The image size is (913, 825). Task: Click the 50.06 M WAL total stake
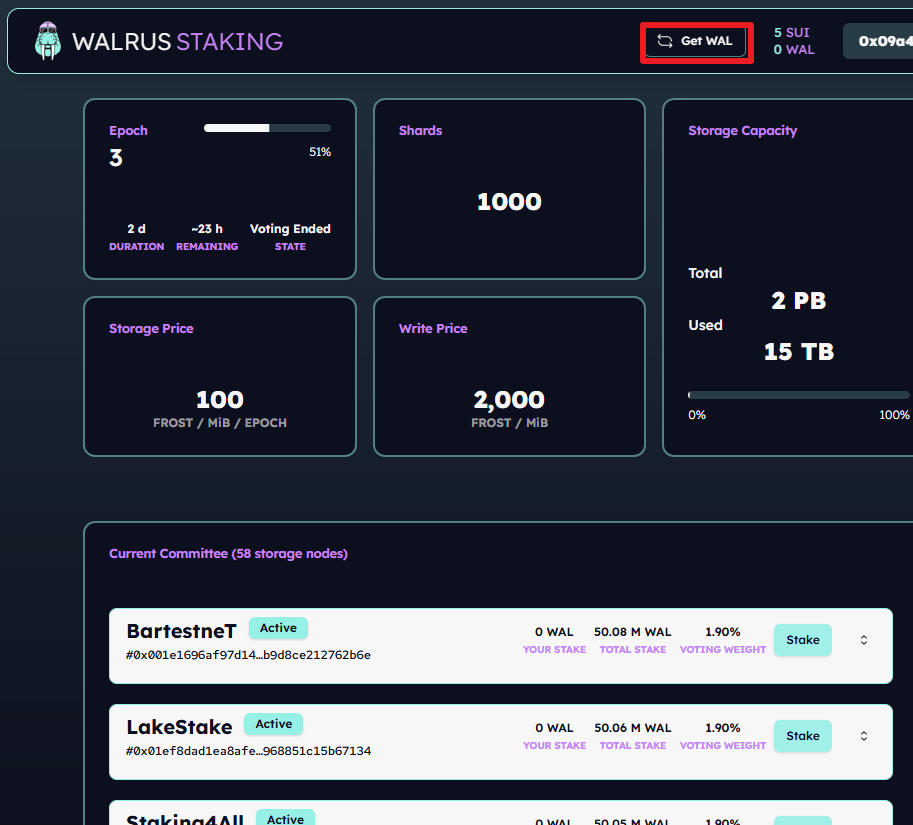pyautogui.click(x=632, y=728)
